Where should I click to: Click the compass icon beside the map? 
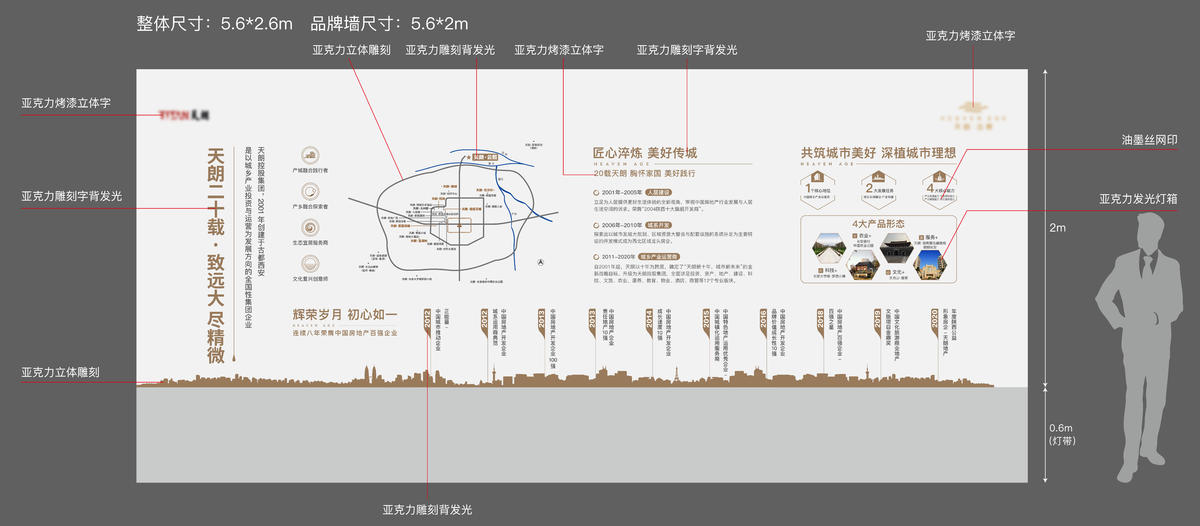(x=539, y=262)
